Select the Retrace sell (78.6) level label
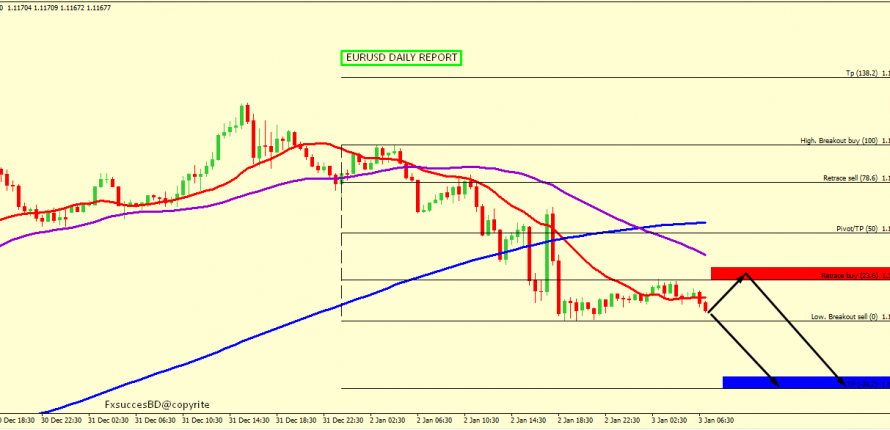 tap(847, 178)
